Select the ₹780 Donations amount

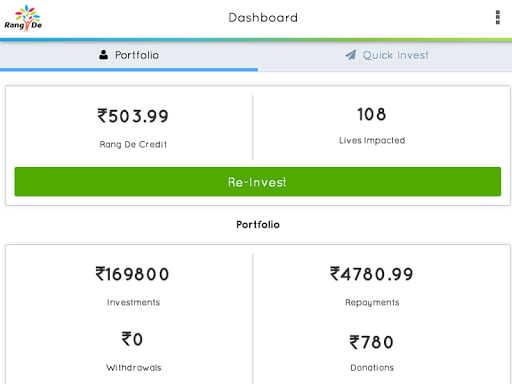(372, 342)
